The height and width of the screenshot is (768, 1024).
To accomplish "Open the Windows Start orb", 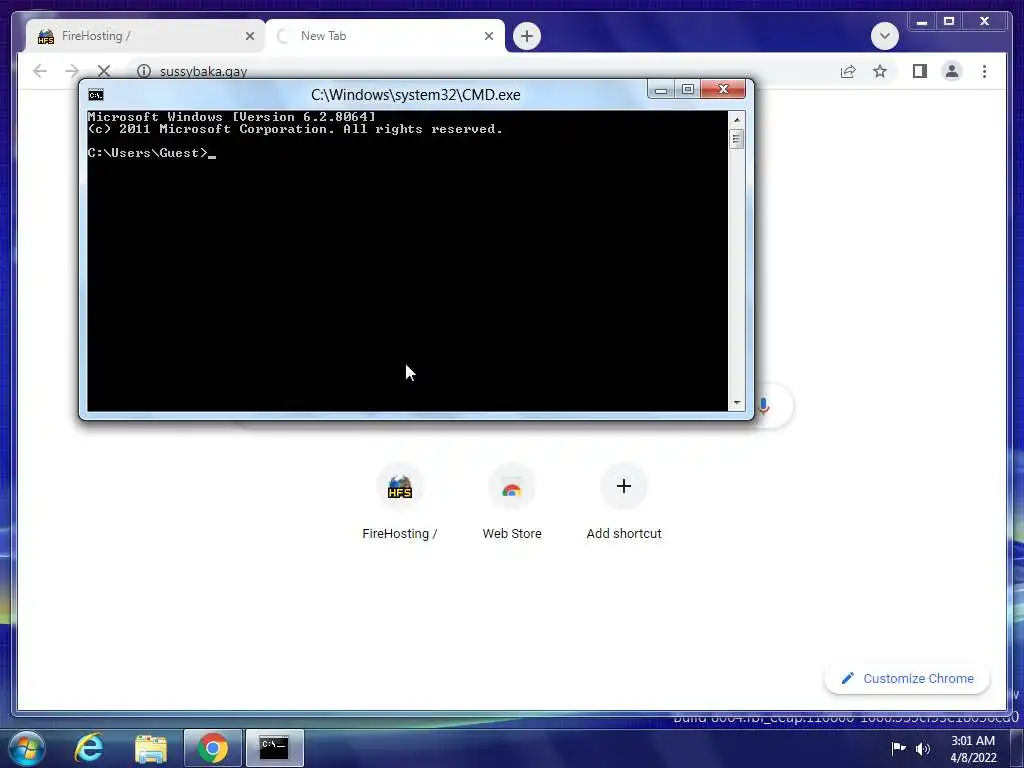I will pos(27,748).
